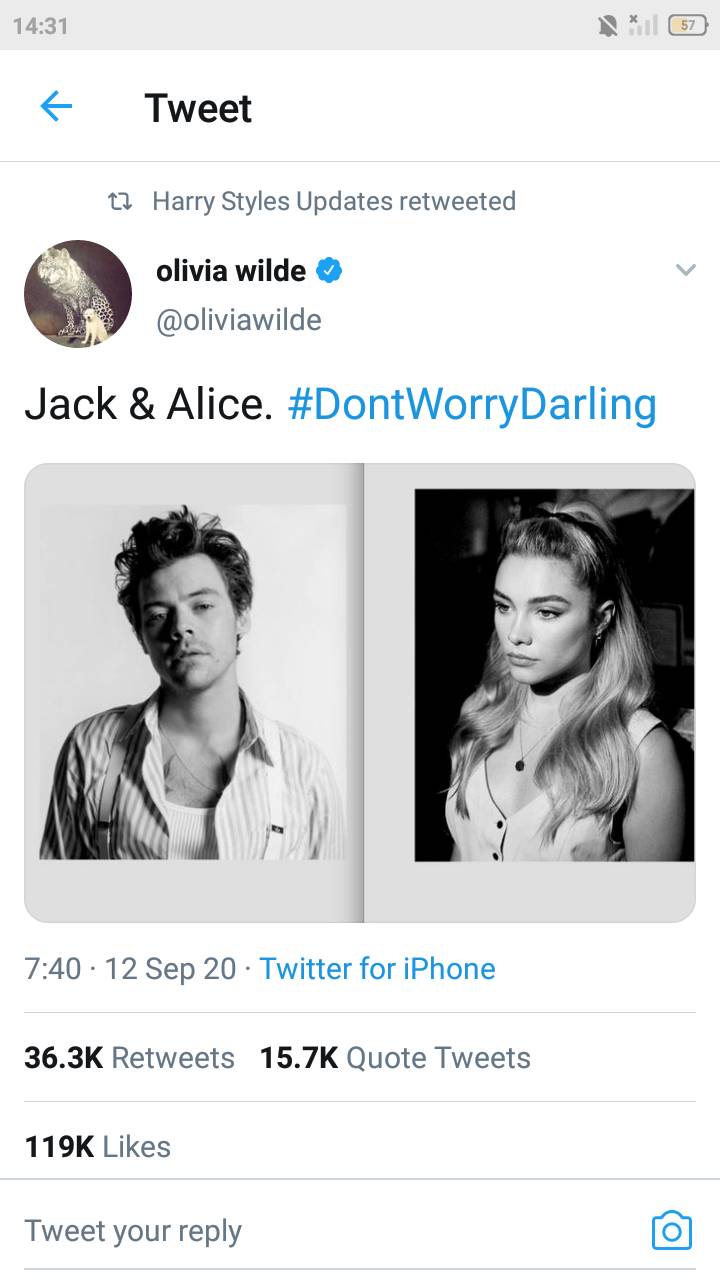This screenshot has width=720, height=1280.
Task: Select the Tweet title in the header
Action: 199,107
